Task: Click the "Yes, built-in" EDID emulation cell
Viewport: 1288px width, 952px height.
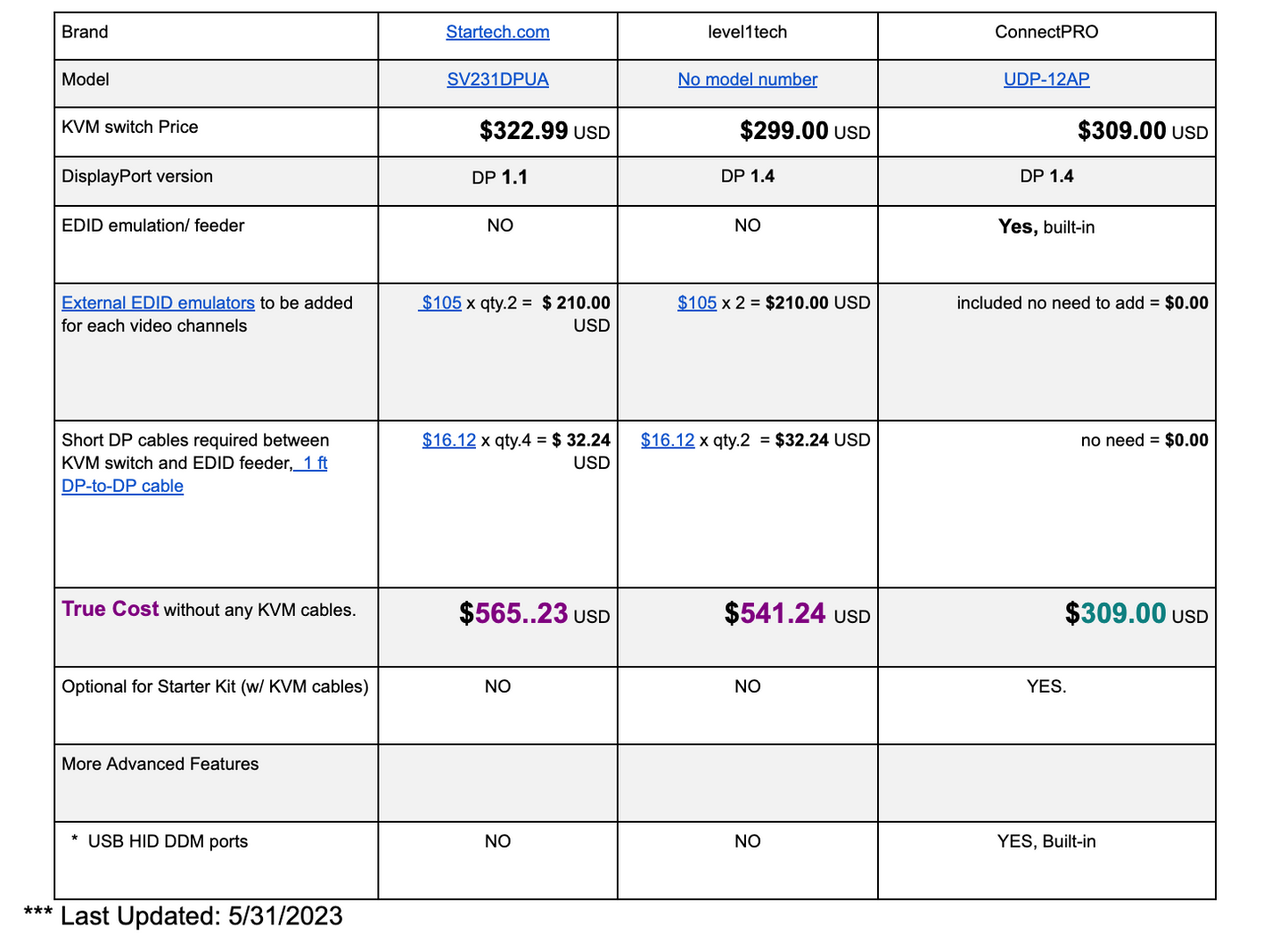Action: coord(1046,227)
